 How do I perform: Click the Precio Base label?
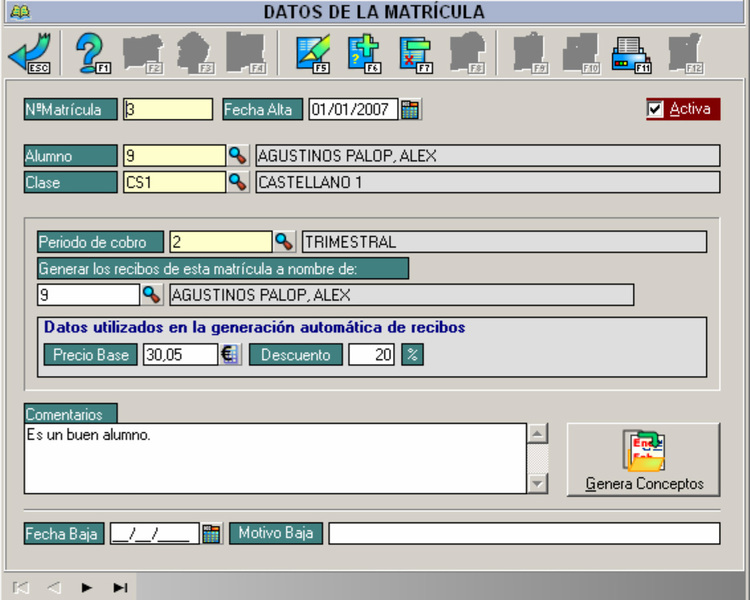pyautogui.click(x=90, y=355)
